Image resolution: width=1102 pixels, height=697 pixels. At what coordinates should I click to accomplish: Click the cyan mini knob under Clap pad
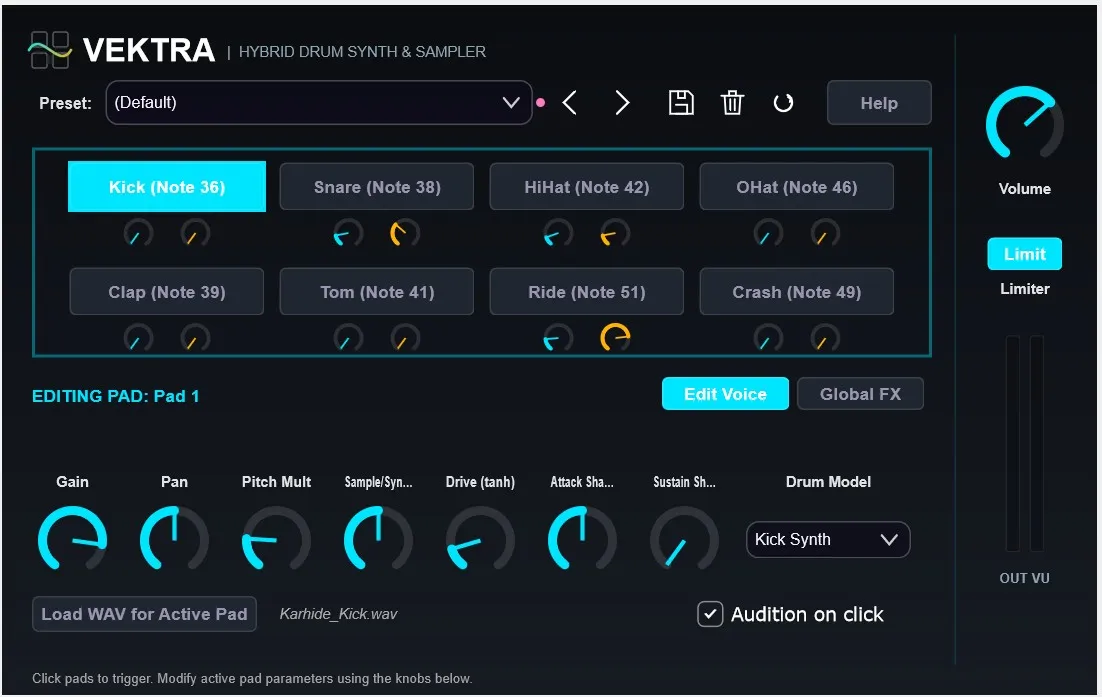click(138, 338)
